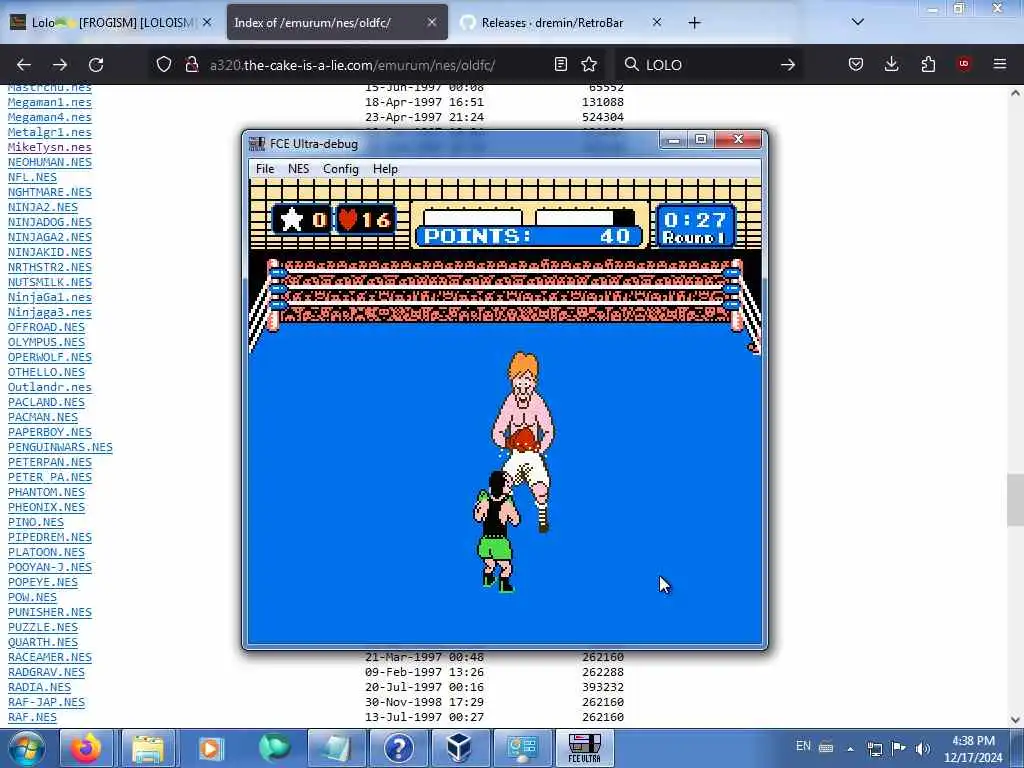Click the page scrollbar thumb
Screen dimensions: 1024x768
[1015, 500]
